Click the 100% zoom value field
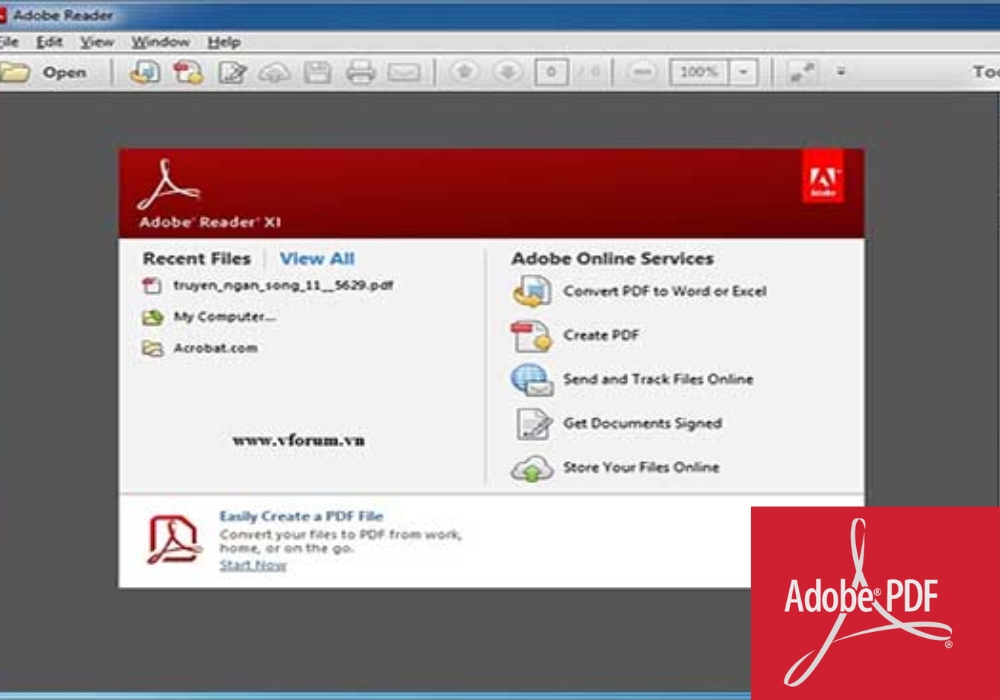 pos(698,72)
